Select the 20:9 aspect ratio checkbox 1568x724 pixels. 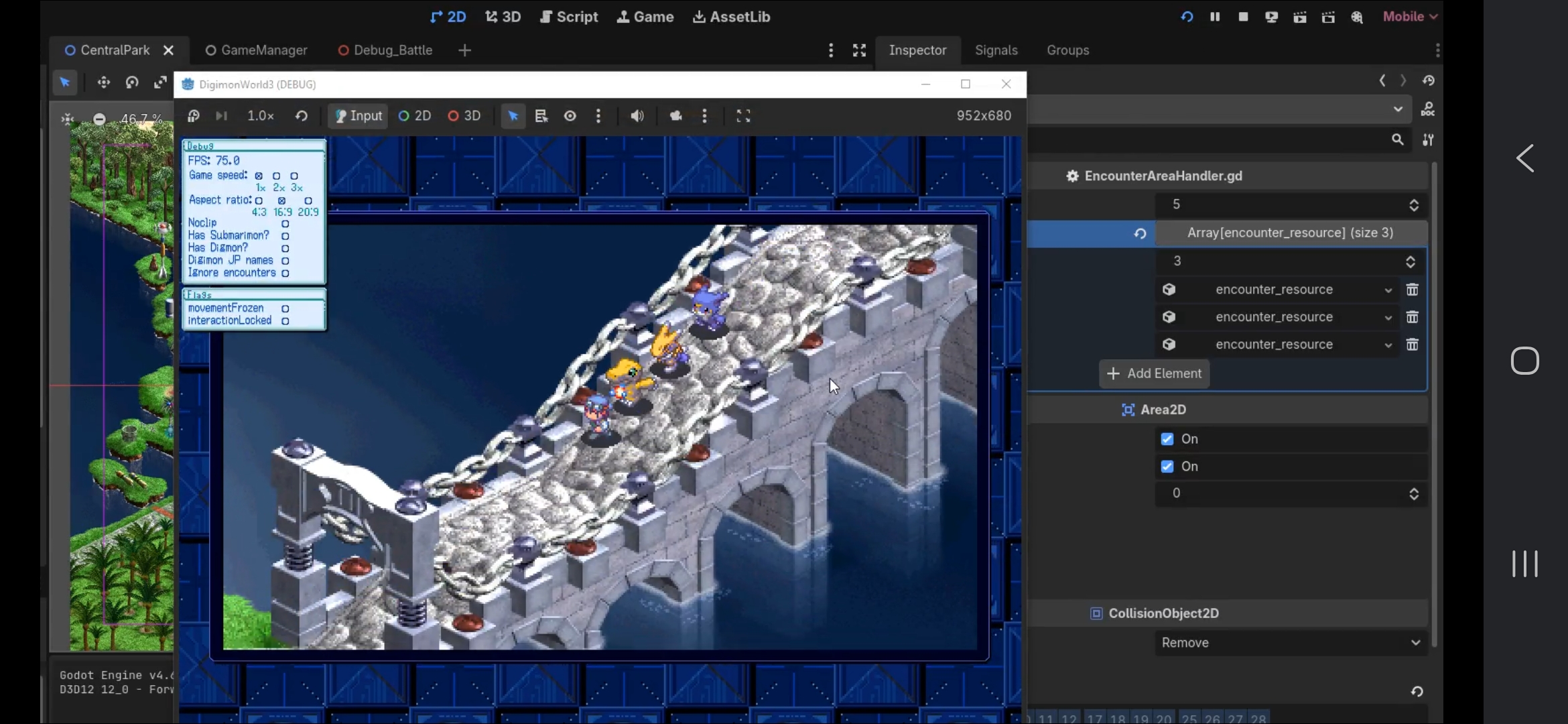308,200
